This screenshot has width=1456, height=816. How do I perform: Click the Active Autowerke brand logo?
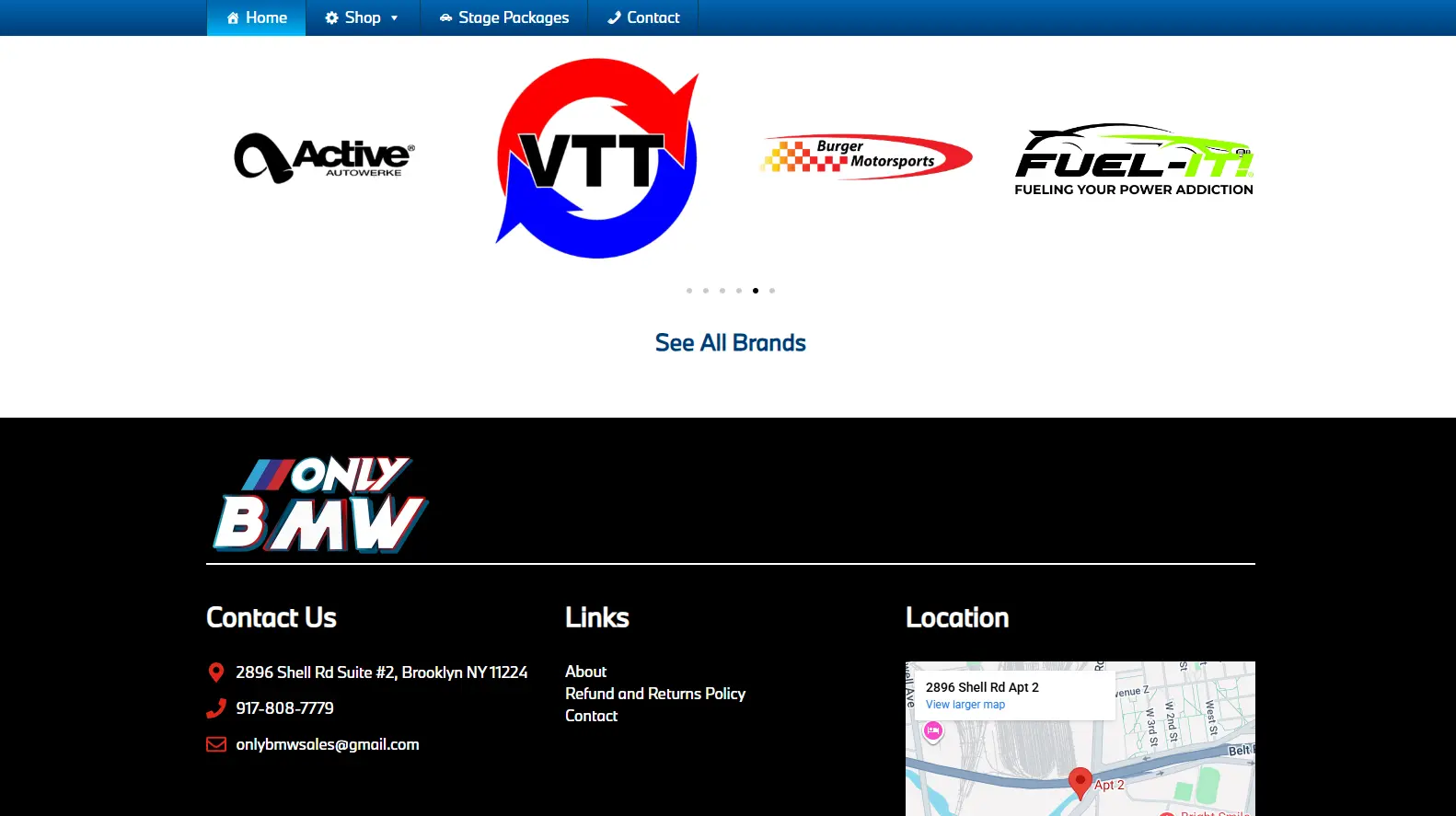click(x=325, y=158)
